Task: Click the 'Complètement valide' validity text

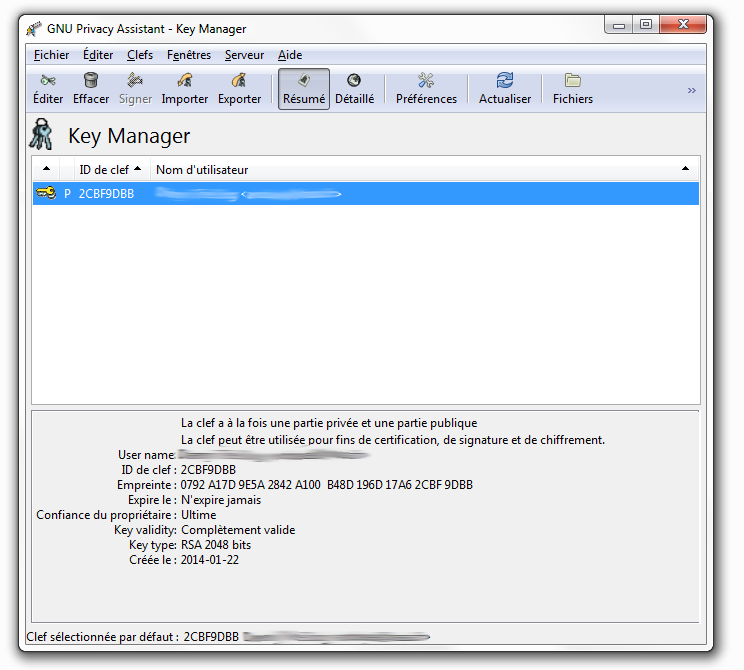Action: coord(238,530)
